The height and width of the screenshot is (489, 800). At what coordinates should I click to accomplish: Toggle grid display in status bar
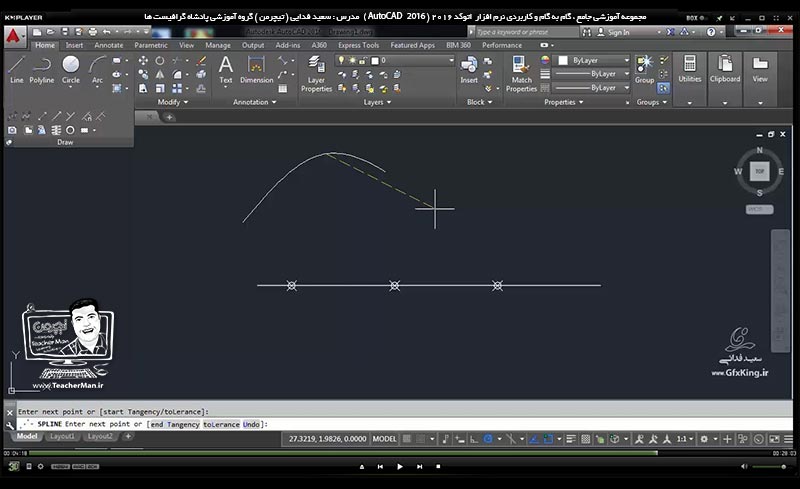click(x=407, y=439)
